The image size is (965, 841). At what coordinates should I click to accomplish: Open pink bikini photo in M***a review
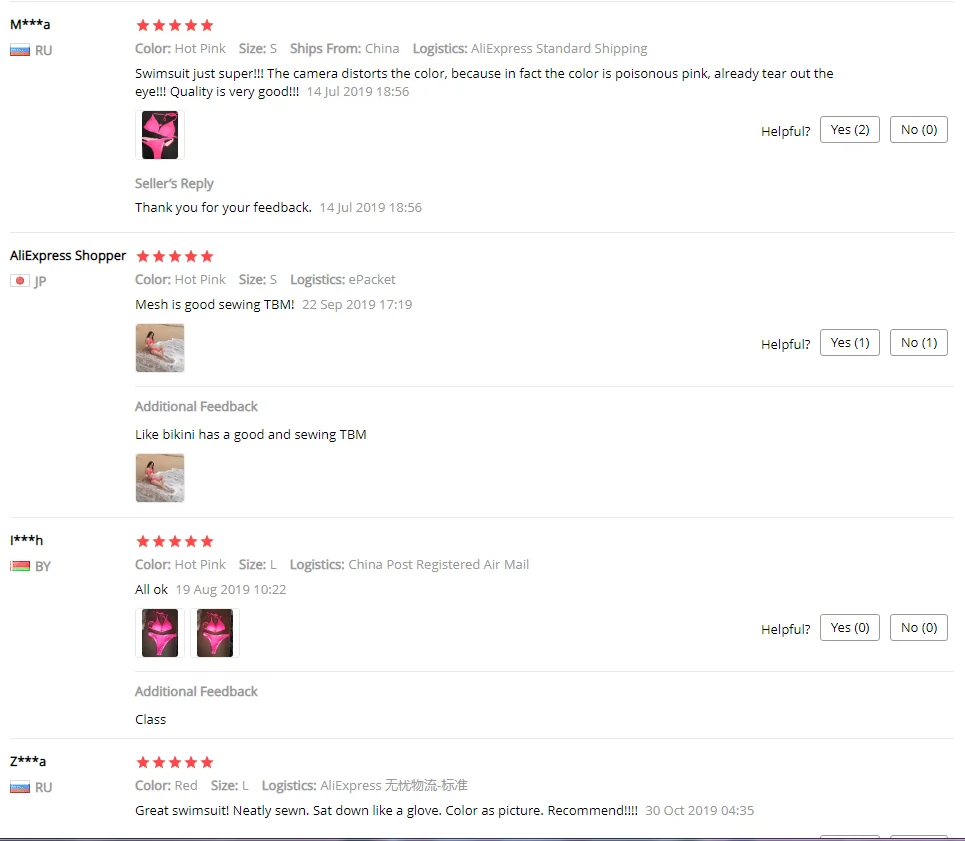(160, 135)
